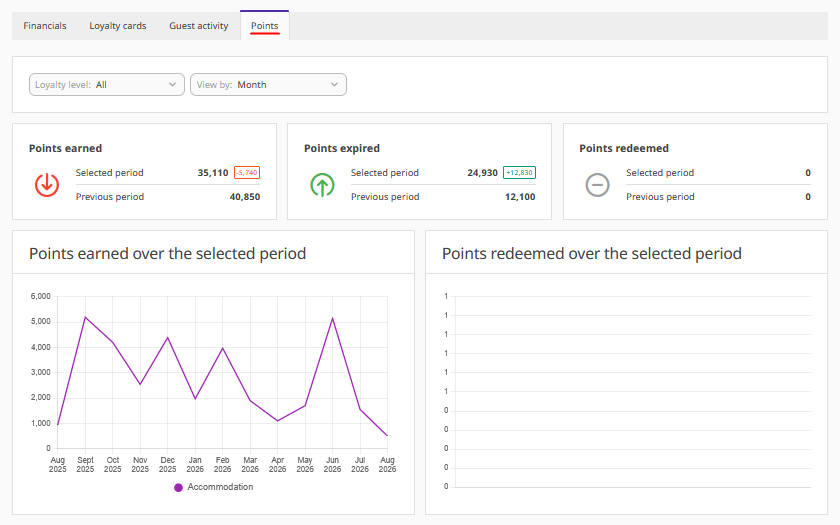Toggle the Accommodation series legend label

coord(220,487)
